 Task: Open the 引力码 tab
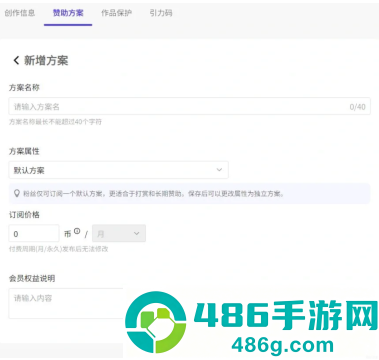[161, 13]
